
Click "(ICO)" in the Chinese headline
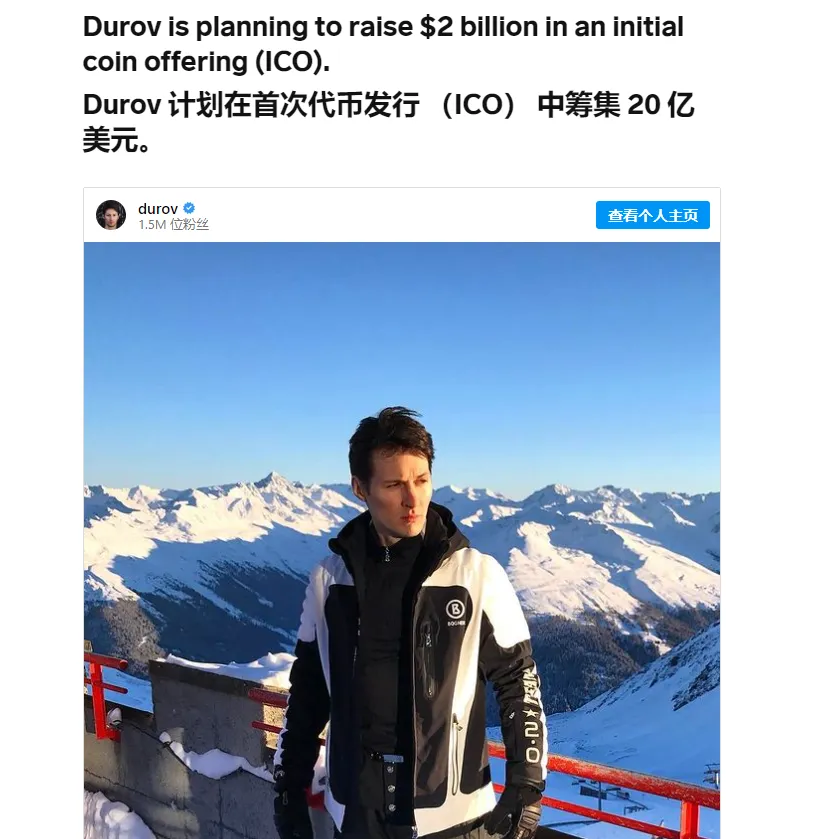tap(480, 105)
